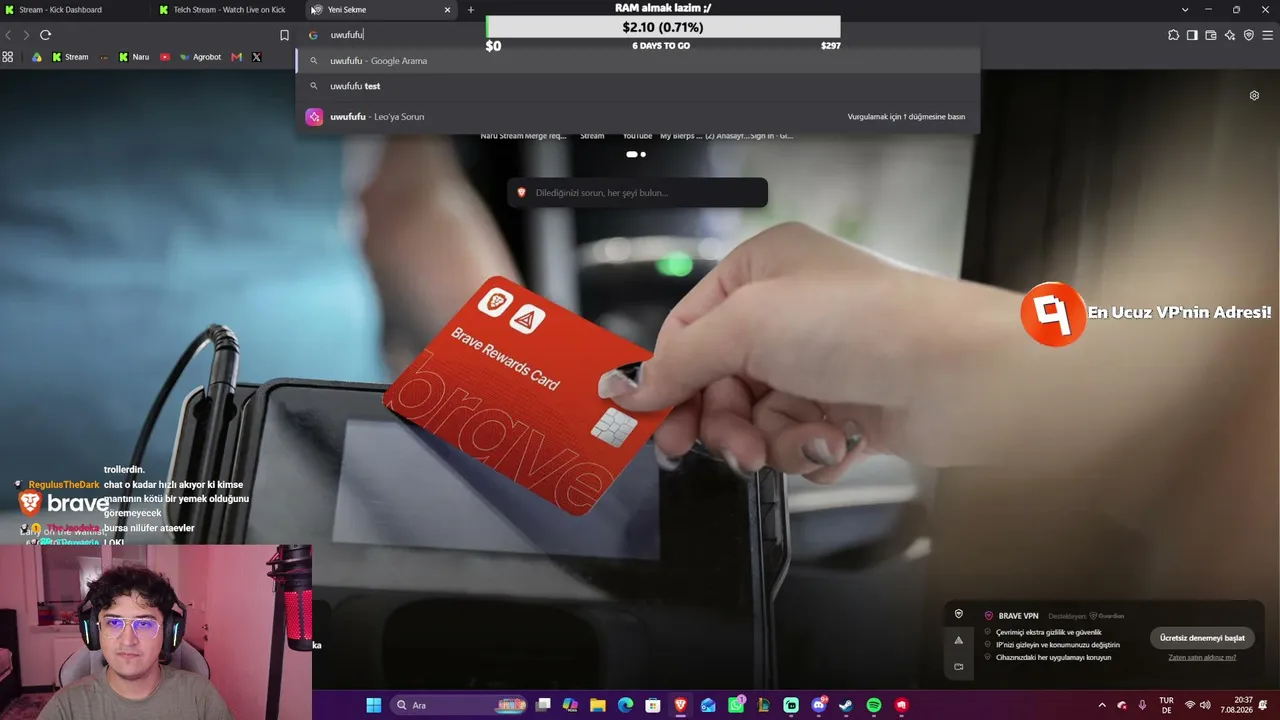The width and height of the screenshot is (1280, 720).
Task: Open Microsoft Store from the taskbar
Action: [653, 705]
